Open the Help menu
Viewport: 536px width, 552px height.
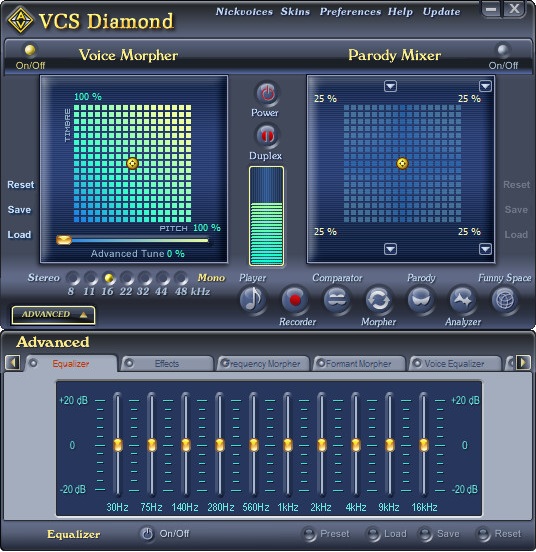400,12
